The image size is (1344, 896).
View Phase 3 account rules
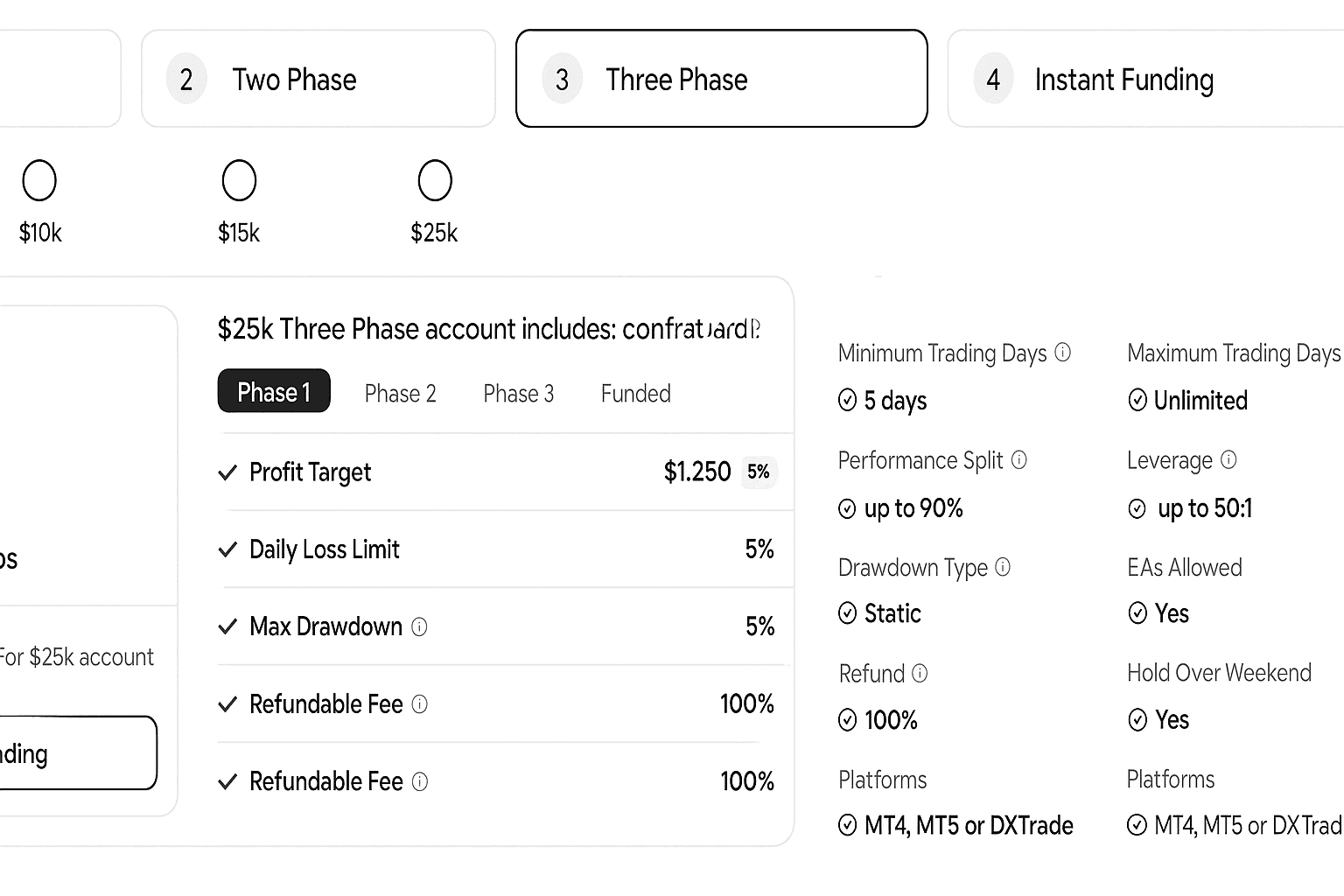pyautogui.click(x=518, y=394)
